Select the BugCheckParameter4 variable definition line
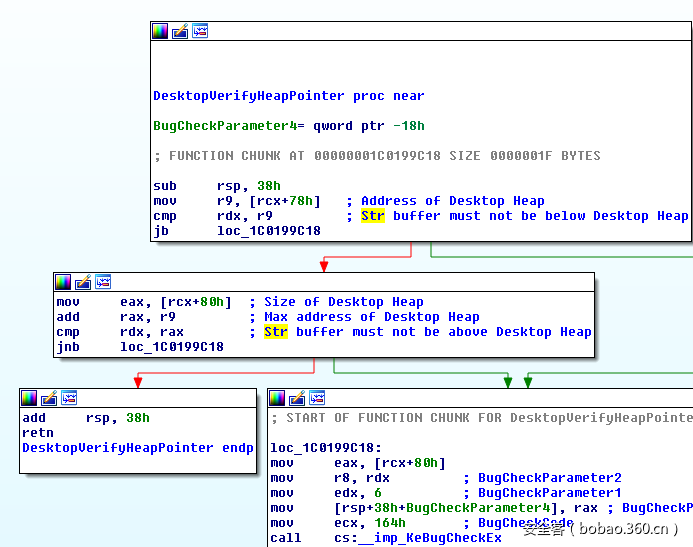This screenshot has width=693, height=547. pyautogui.click(x=288, y=126)
